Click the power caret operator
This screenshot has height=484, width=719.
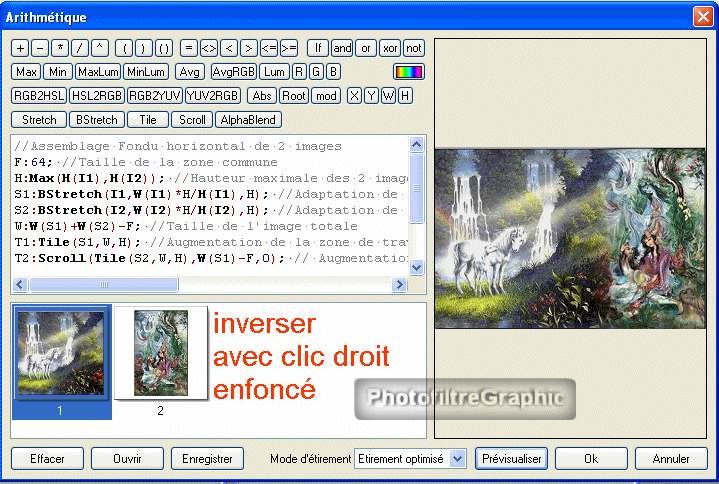(99, 48)
